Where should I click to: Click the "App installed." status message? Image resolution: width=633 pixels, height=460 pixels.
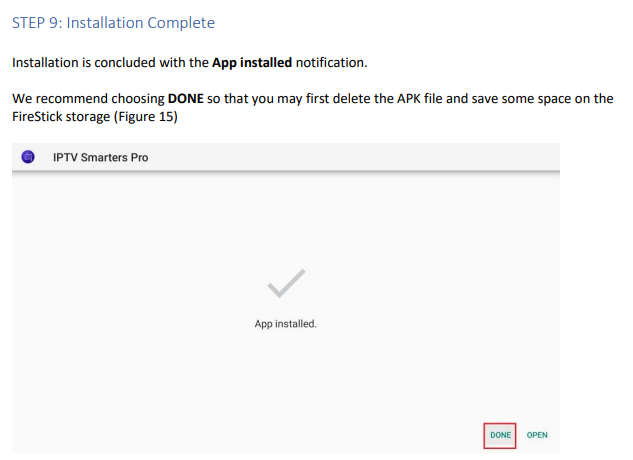285,324
